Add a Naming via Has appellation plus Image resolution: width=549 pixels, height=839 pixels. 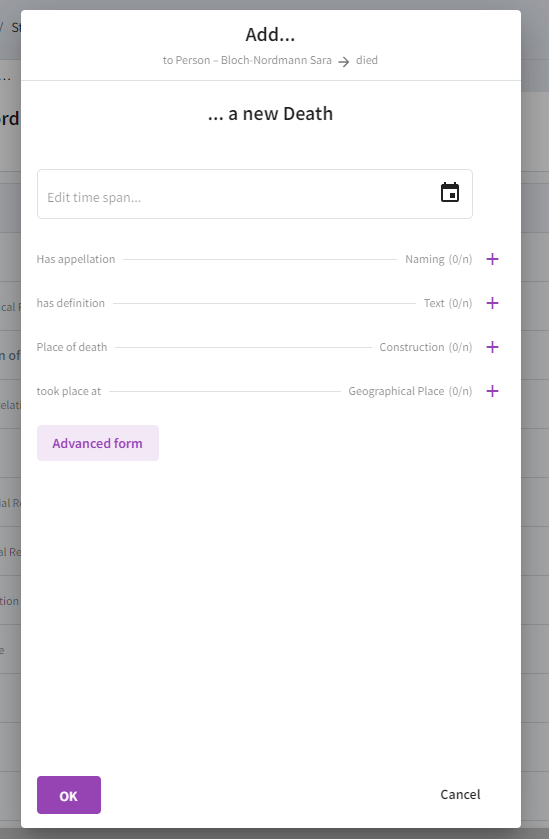pos(492,260)
